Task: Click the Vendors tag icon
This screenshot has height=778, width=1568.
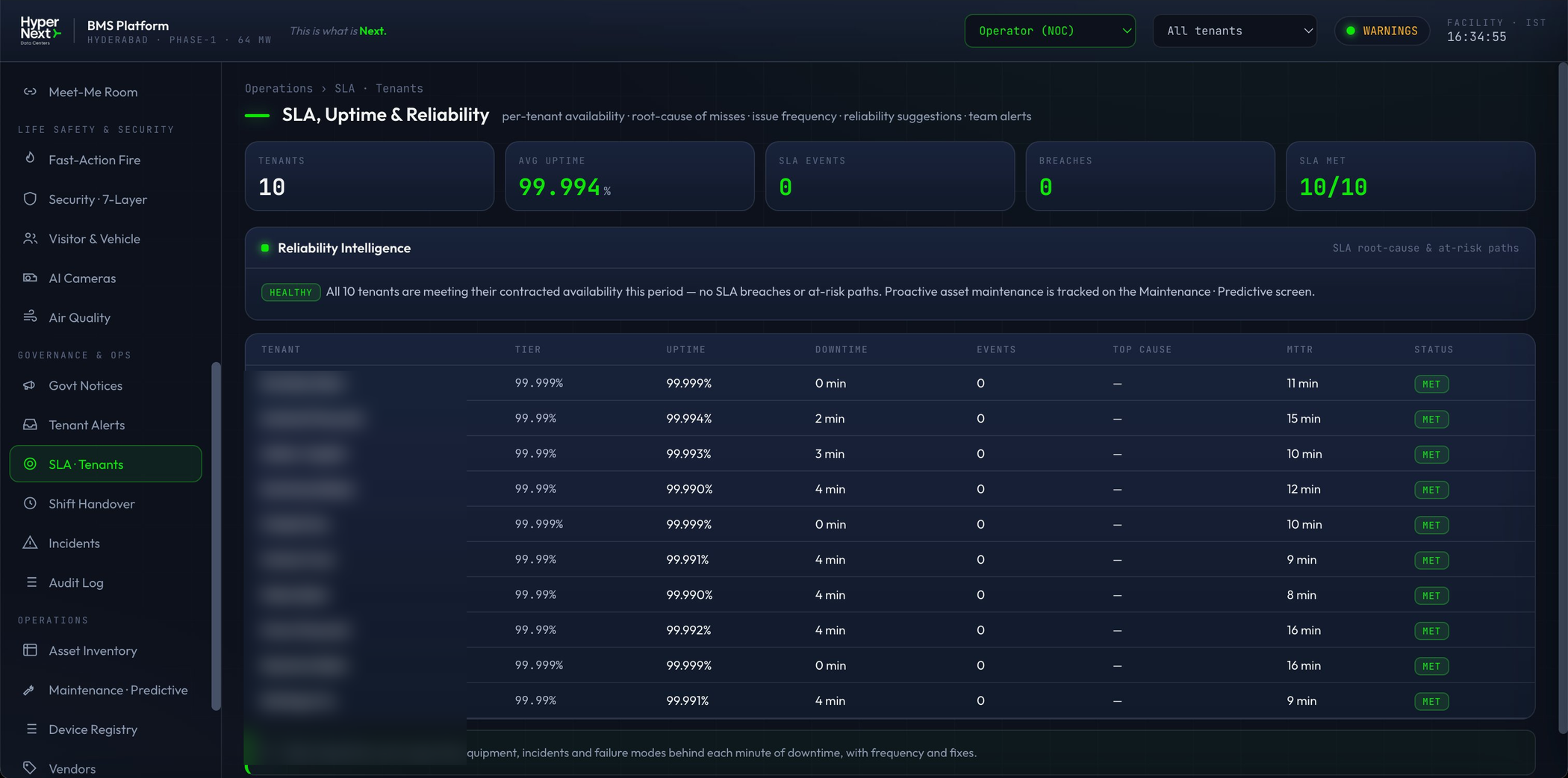Action: pos(30,768)
